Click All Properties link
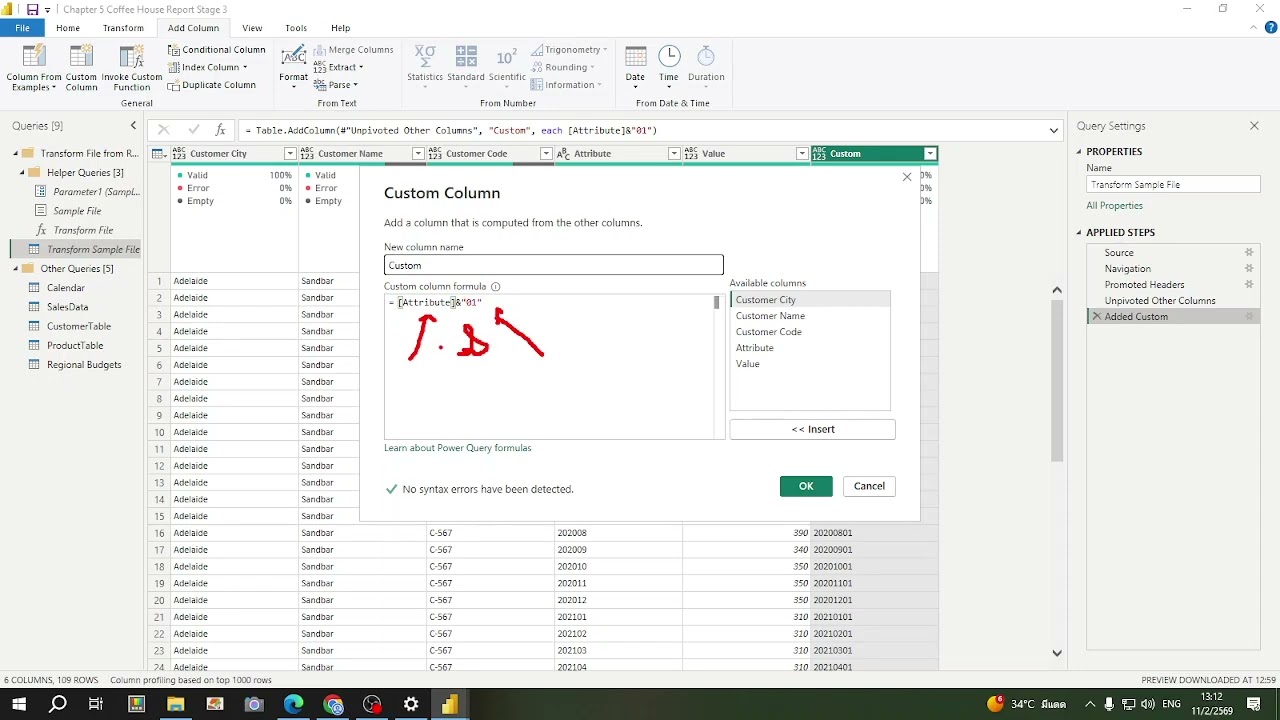The width and height of the screenshot is (1280, 720). tap(1114, 206)
